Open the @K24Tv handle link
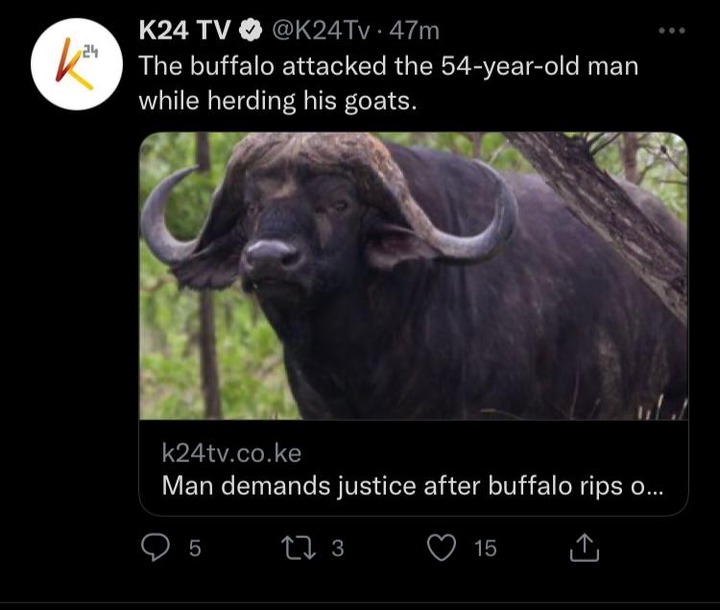The image size is (720, 610). [321, 31]
